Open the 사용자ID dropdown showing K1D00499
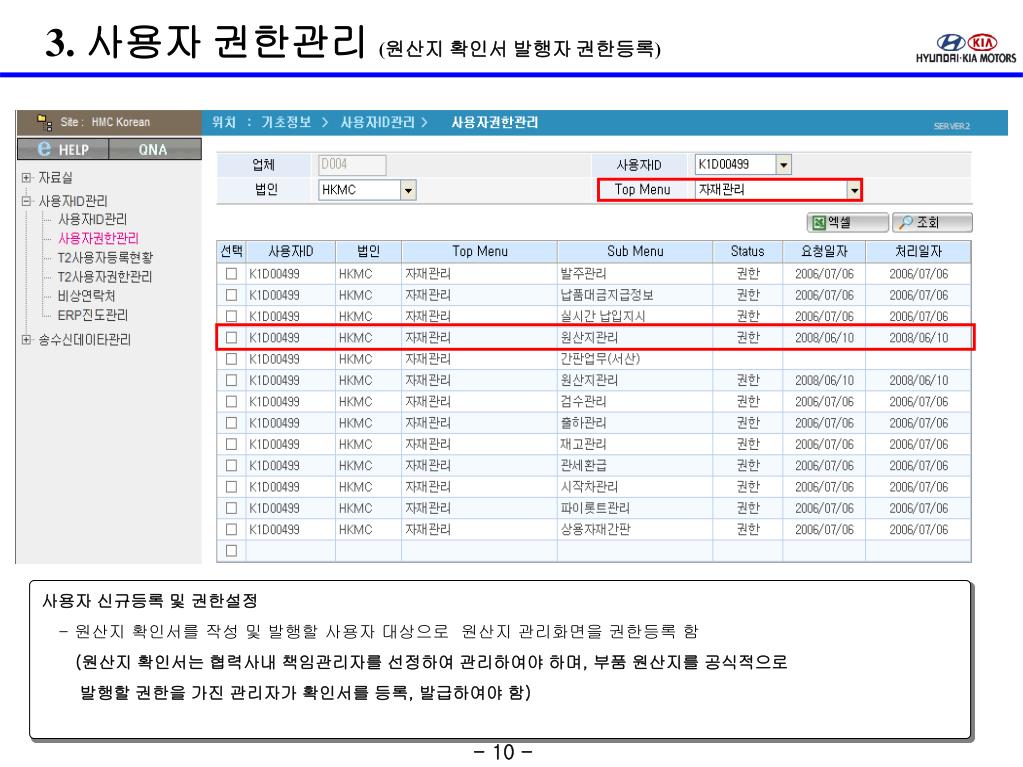1023x767 pixels. [784, 164]
